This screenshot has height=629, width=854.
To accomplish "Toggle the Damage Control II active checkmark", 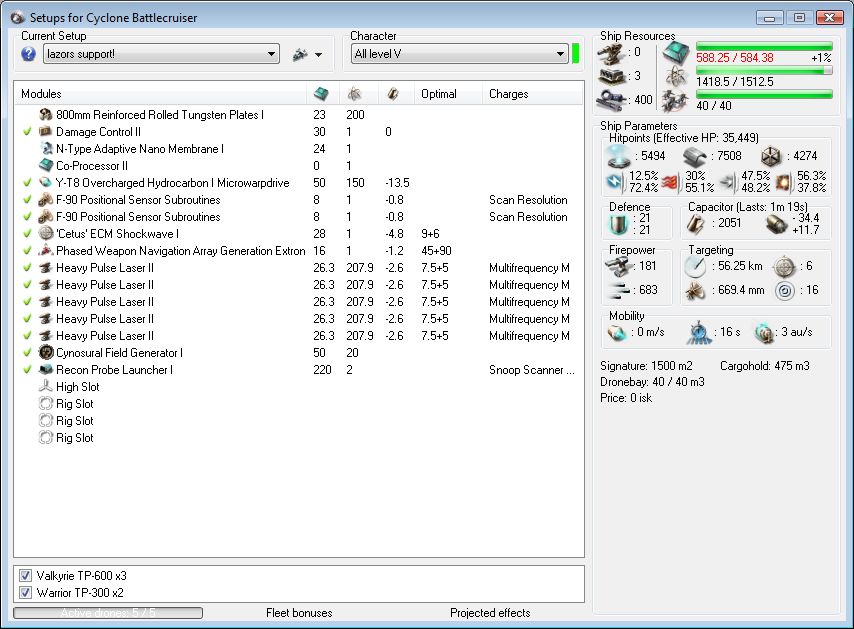I will point(27,131).
